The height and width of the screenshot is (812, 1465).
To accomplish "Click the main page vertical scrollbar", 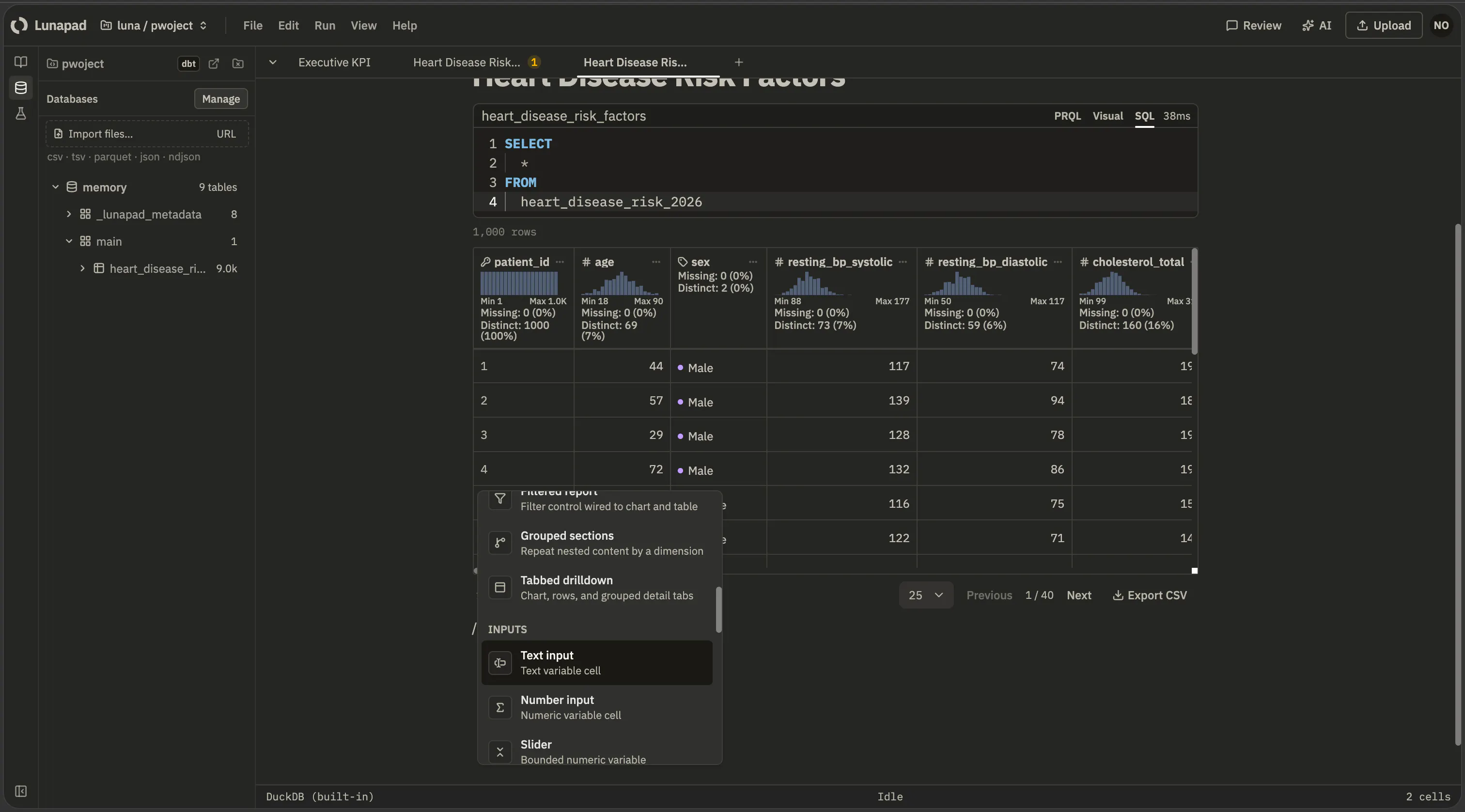I will click(1457, 484).
